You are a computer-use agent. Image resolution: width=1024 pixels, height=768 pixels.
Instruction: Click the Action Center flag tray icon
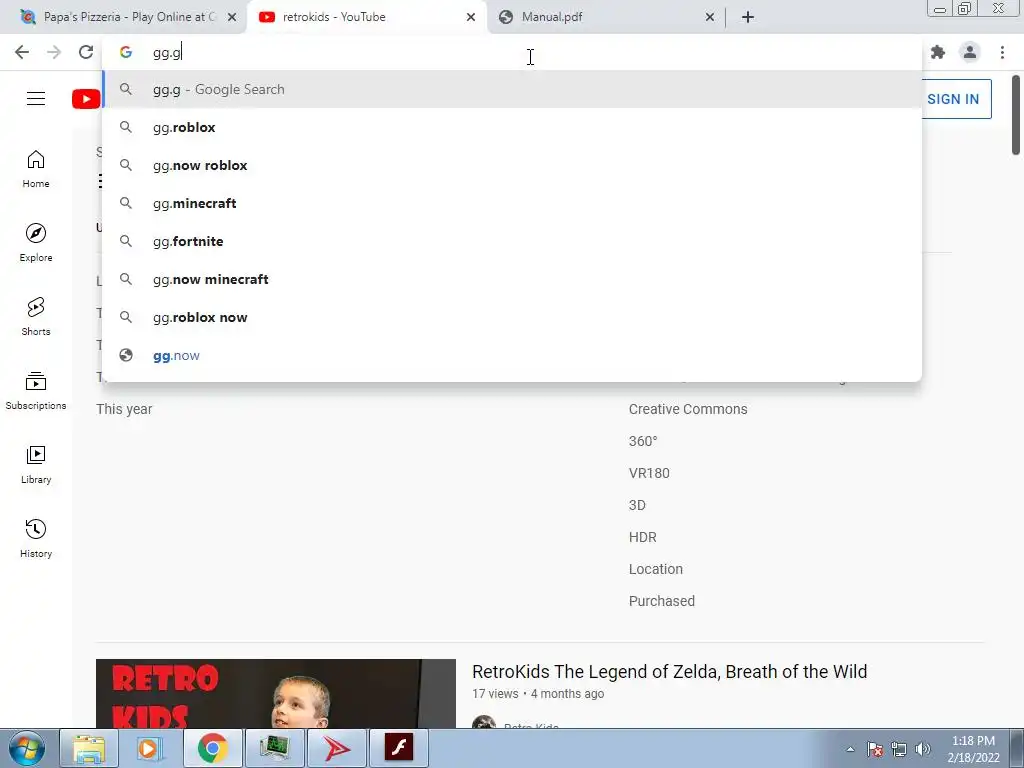coord(875,749)
